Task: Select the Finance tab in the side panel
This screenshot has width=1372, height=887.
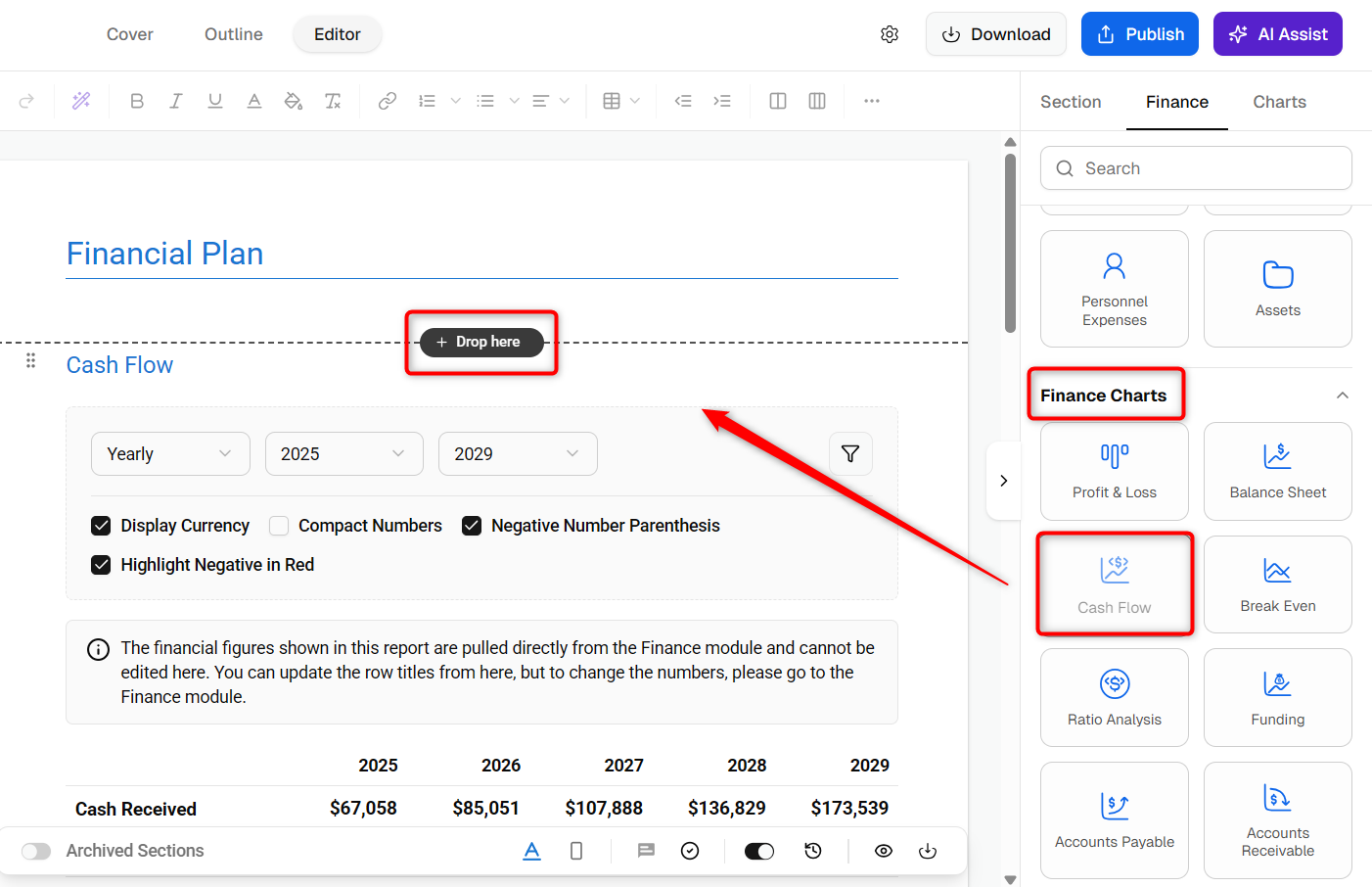Action: pos(1177,102)
